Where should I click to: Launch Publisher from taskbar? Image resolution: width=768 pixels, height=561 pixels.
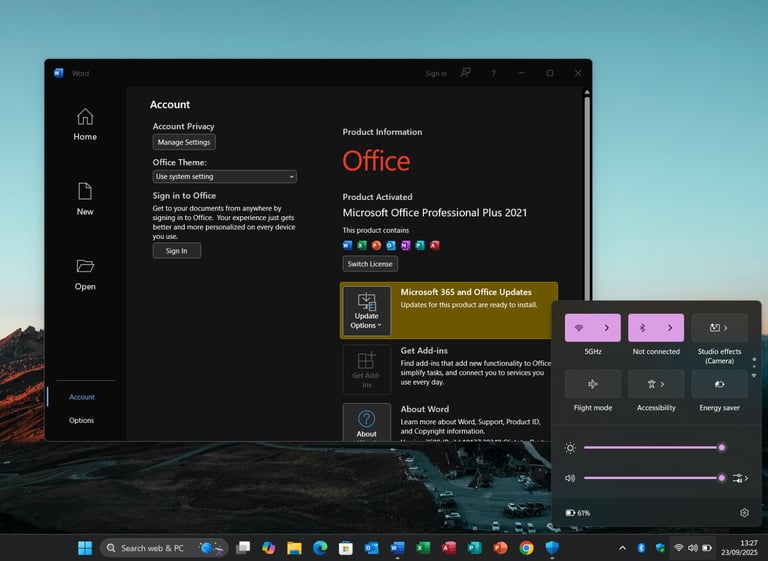click(x=475, y=548)
